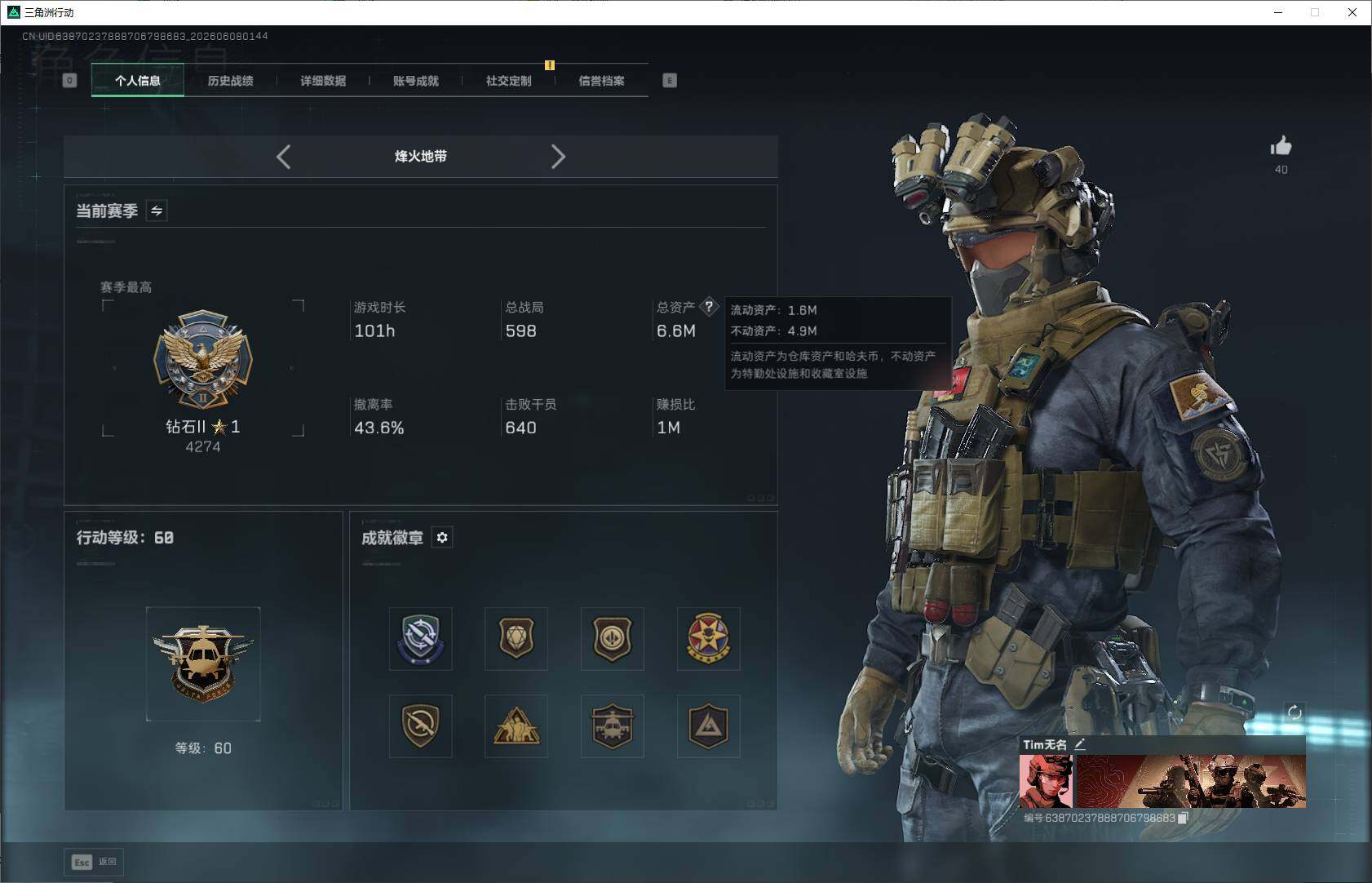Click the rank score 4274
Screen dimensions: 1372x883
click(203, 447)
